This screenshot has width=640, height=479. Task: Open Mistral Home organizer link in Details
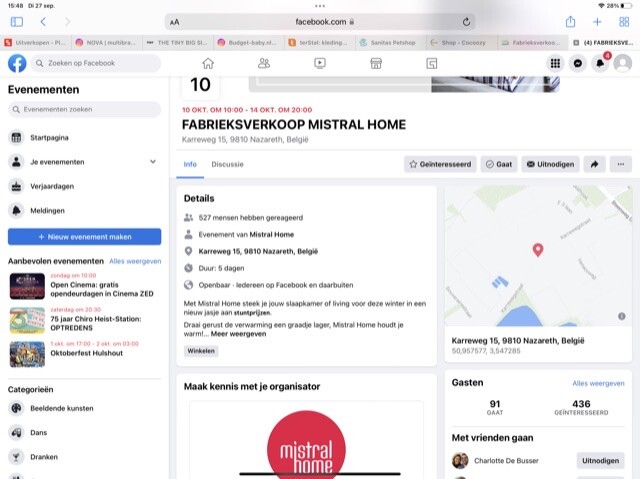pyautogui.click(x=271, y=235)
